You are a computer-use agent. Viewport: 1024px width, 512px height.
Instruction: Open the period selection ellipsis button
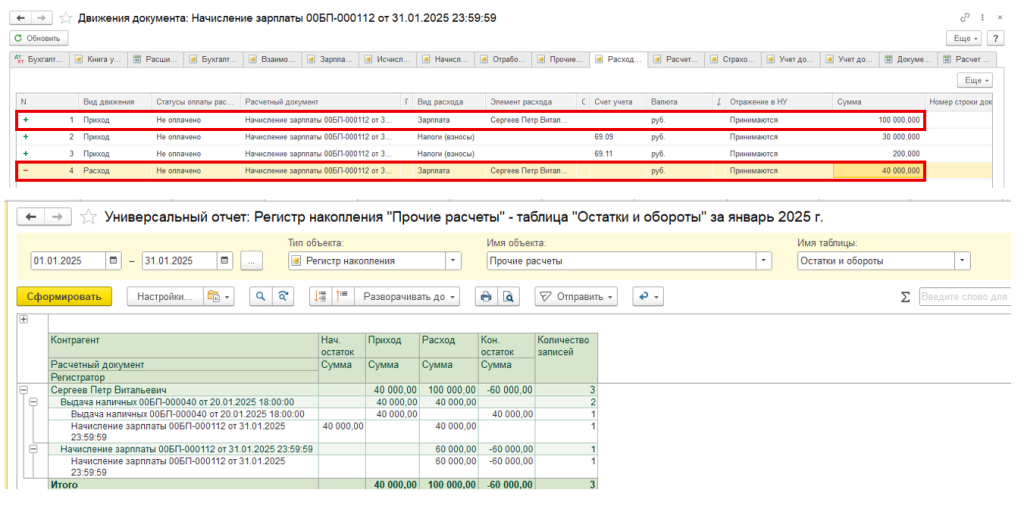coord(252,261)
